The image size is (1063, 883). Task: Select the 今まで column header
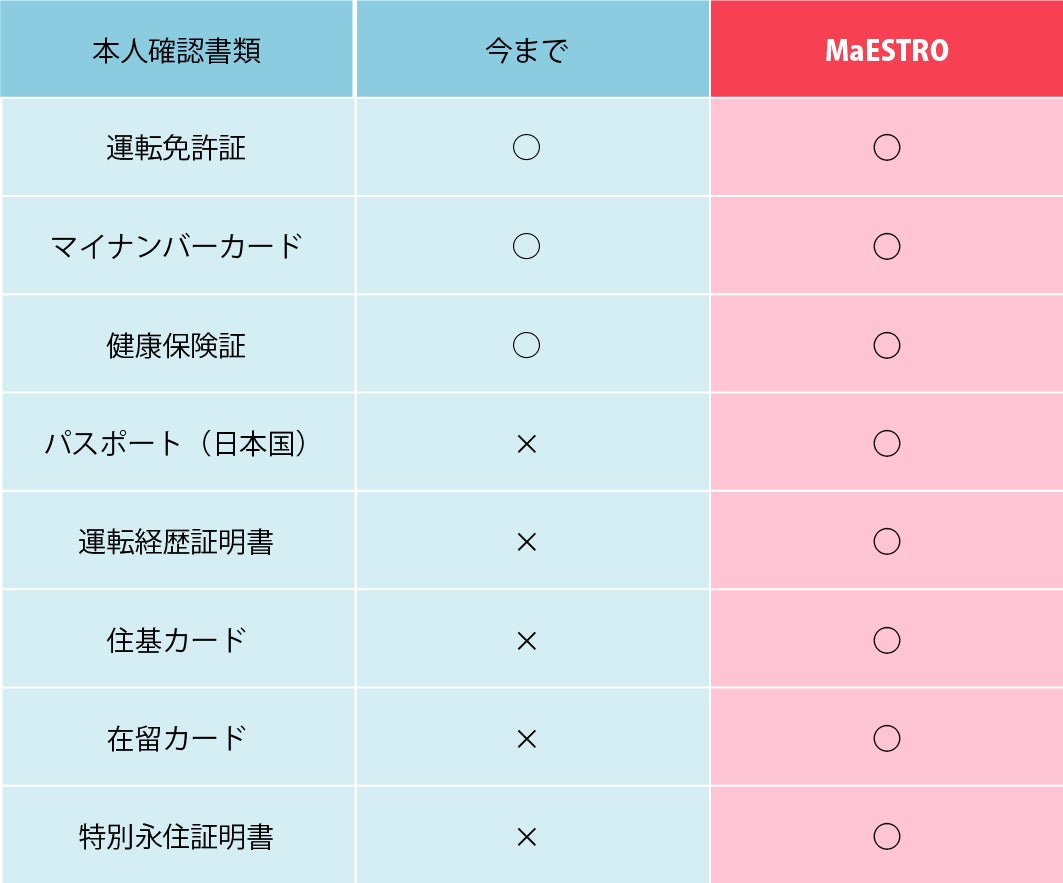pyautogui.click(x=527, y=50)
